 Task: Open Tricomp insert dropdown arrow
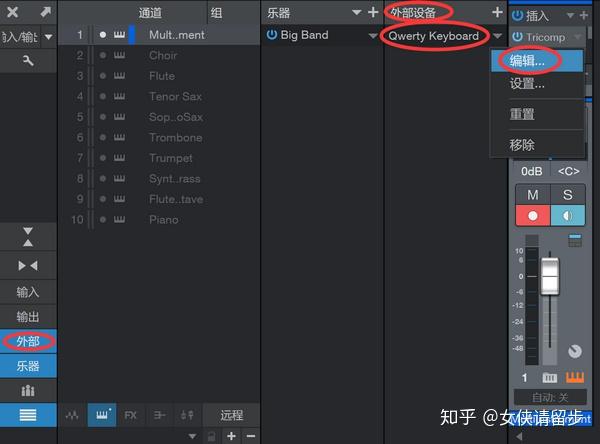578,37
